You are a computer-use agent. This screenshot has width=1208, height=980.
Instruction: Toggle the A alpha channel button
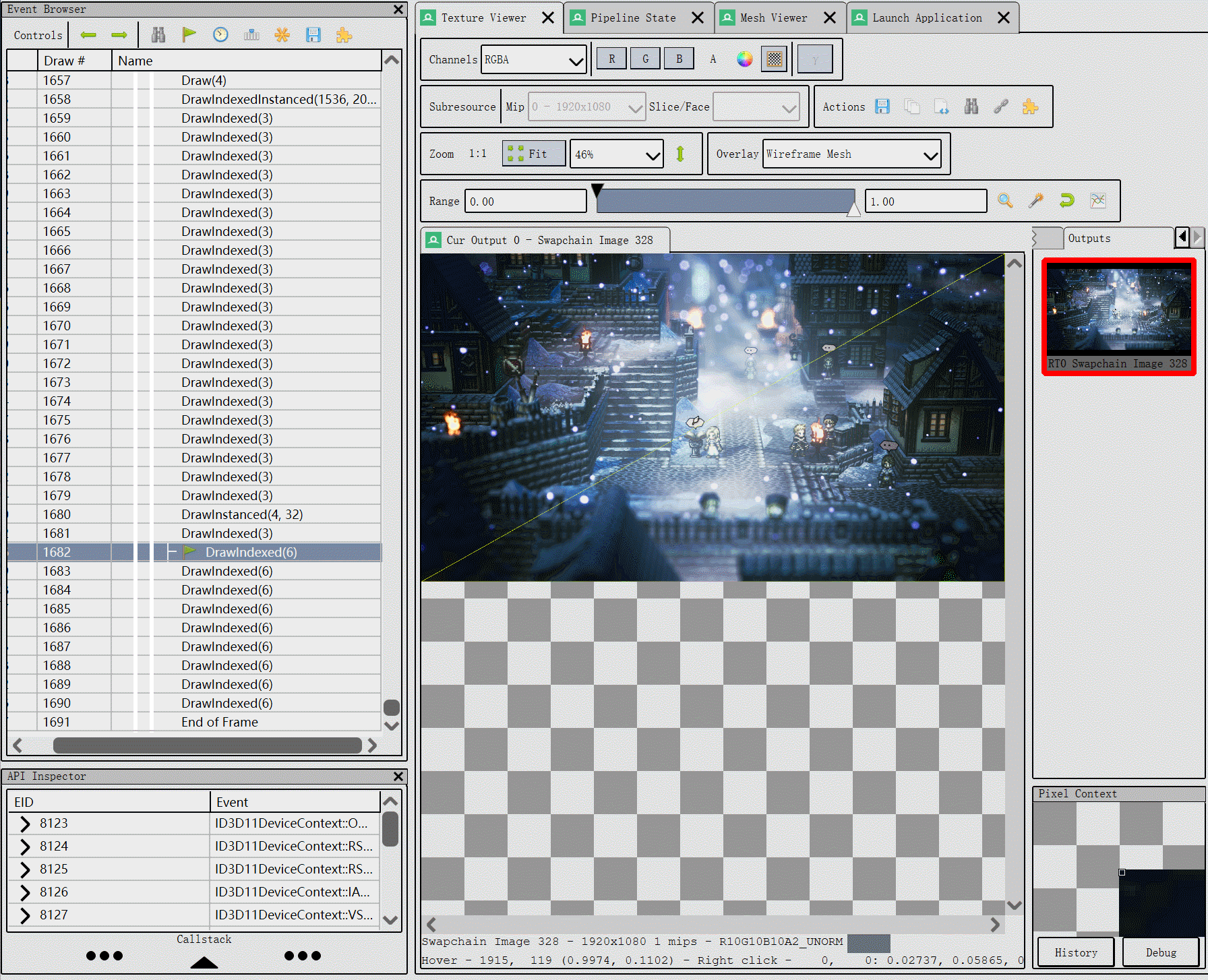[713, 59]
